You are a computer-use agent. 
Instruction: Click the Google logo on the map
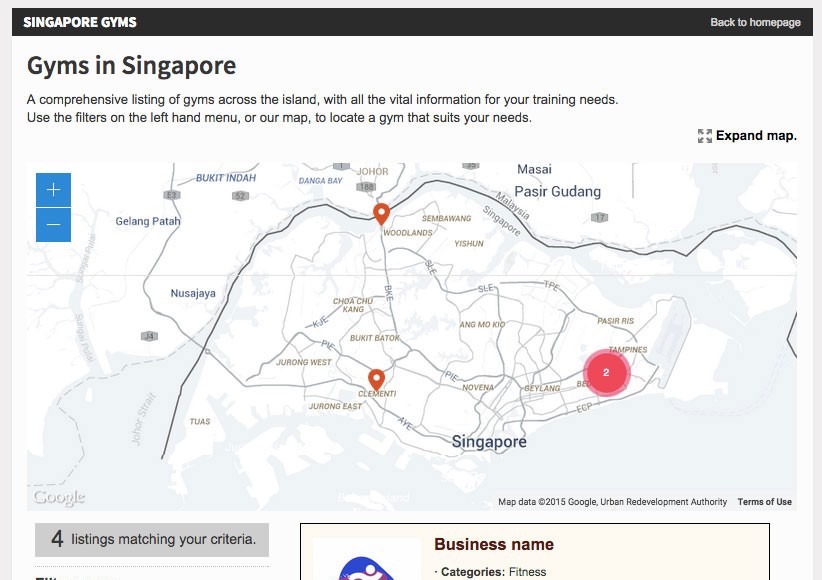click(x=59, y=497)
